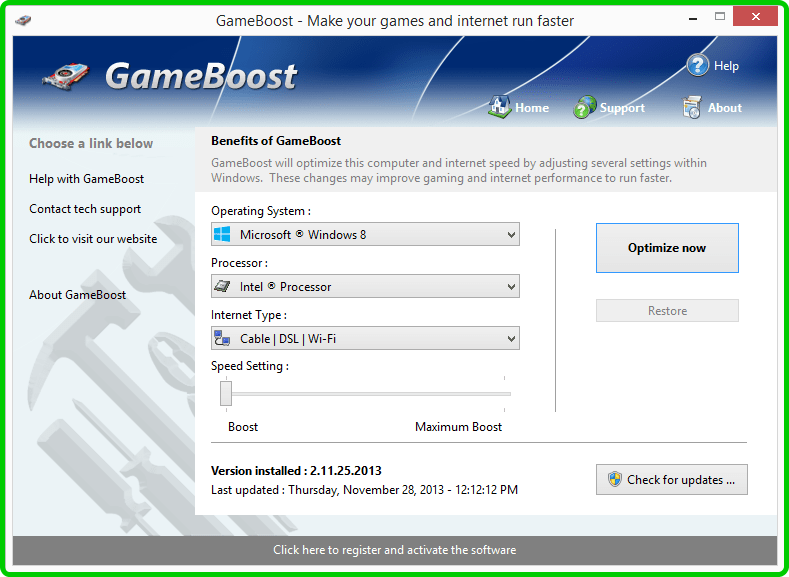Close the GameBoost window
This screenshot has width=789, height=577.
(755, 17)
